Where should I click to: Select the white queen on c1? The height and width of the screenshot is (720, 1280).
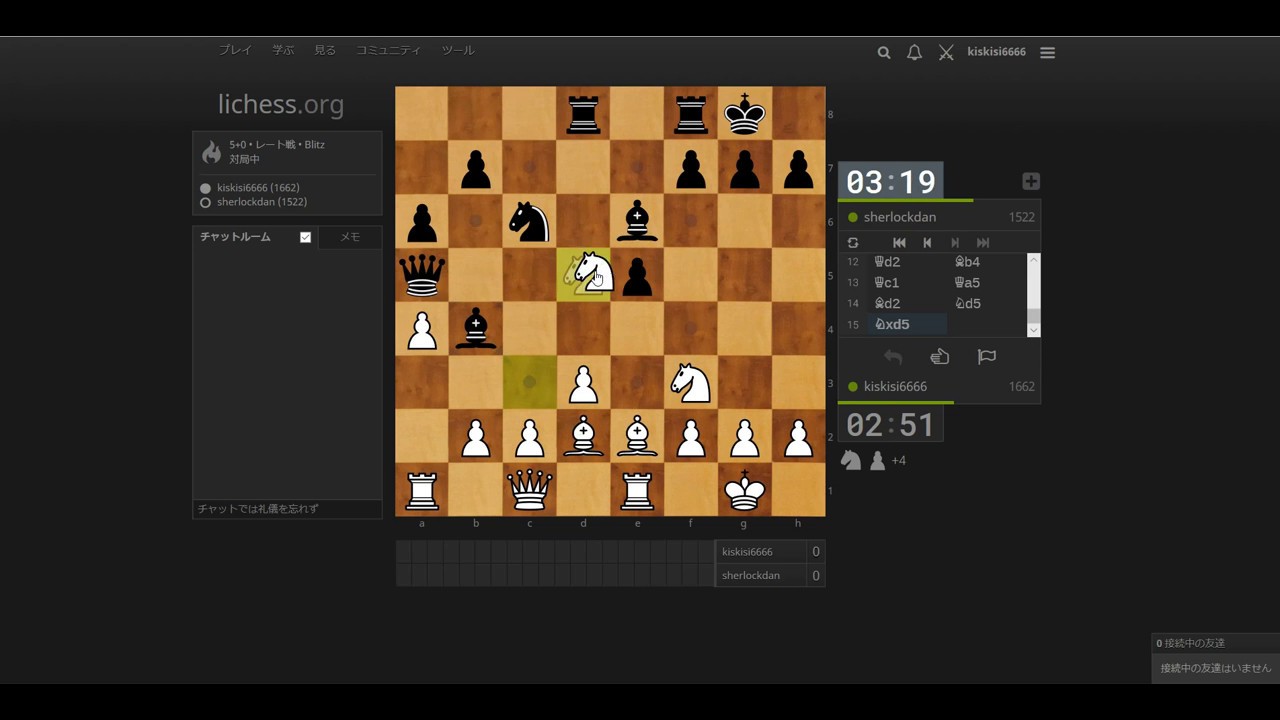click(530, 490)
